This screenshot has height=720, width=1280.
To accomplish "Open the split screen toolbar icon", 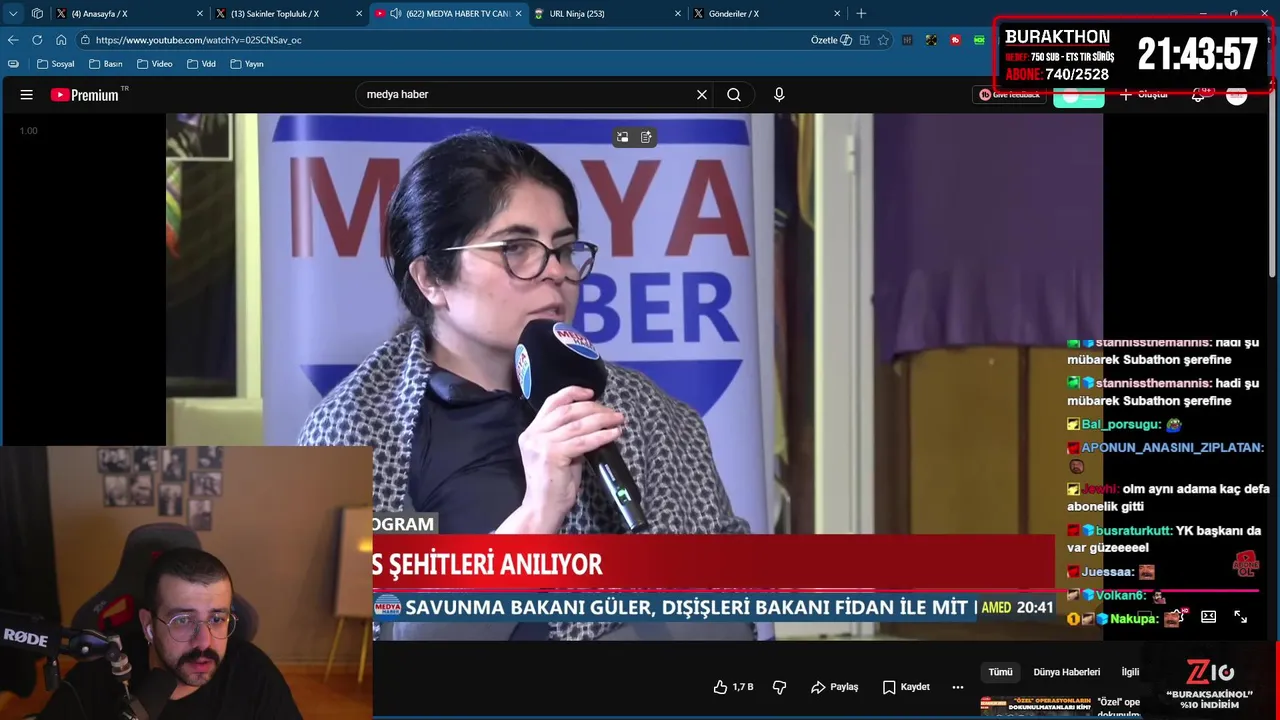I will point(865,40).
